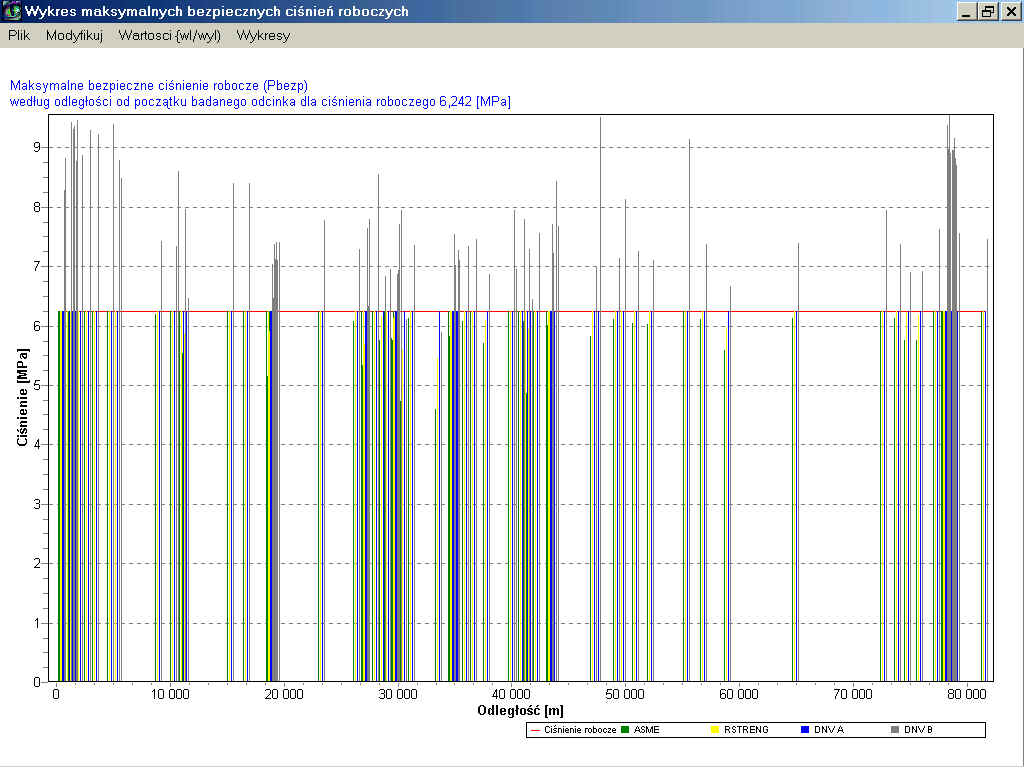
Task: Click the green ASME legend swatch
Action: pyautogui.click(x=625, y=729)
